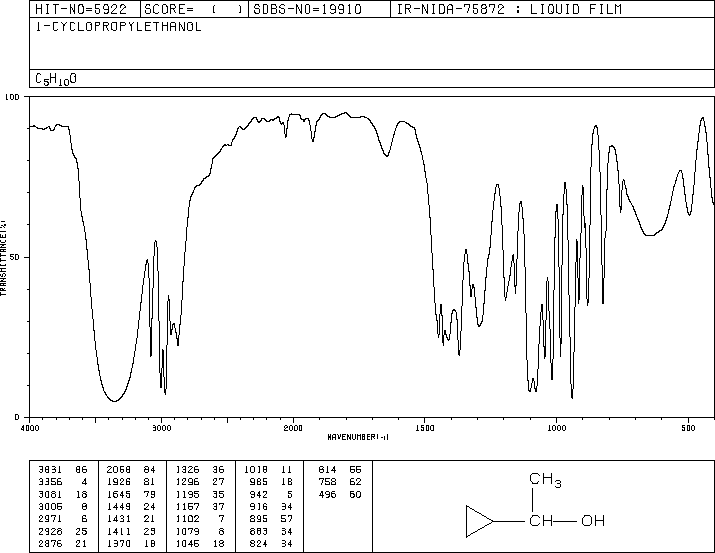Select peak table entry 3005
This screenshot has height=553, width=715.
coord(63,506)
